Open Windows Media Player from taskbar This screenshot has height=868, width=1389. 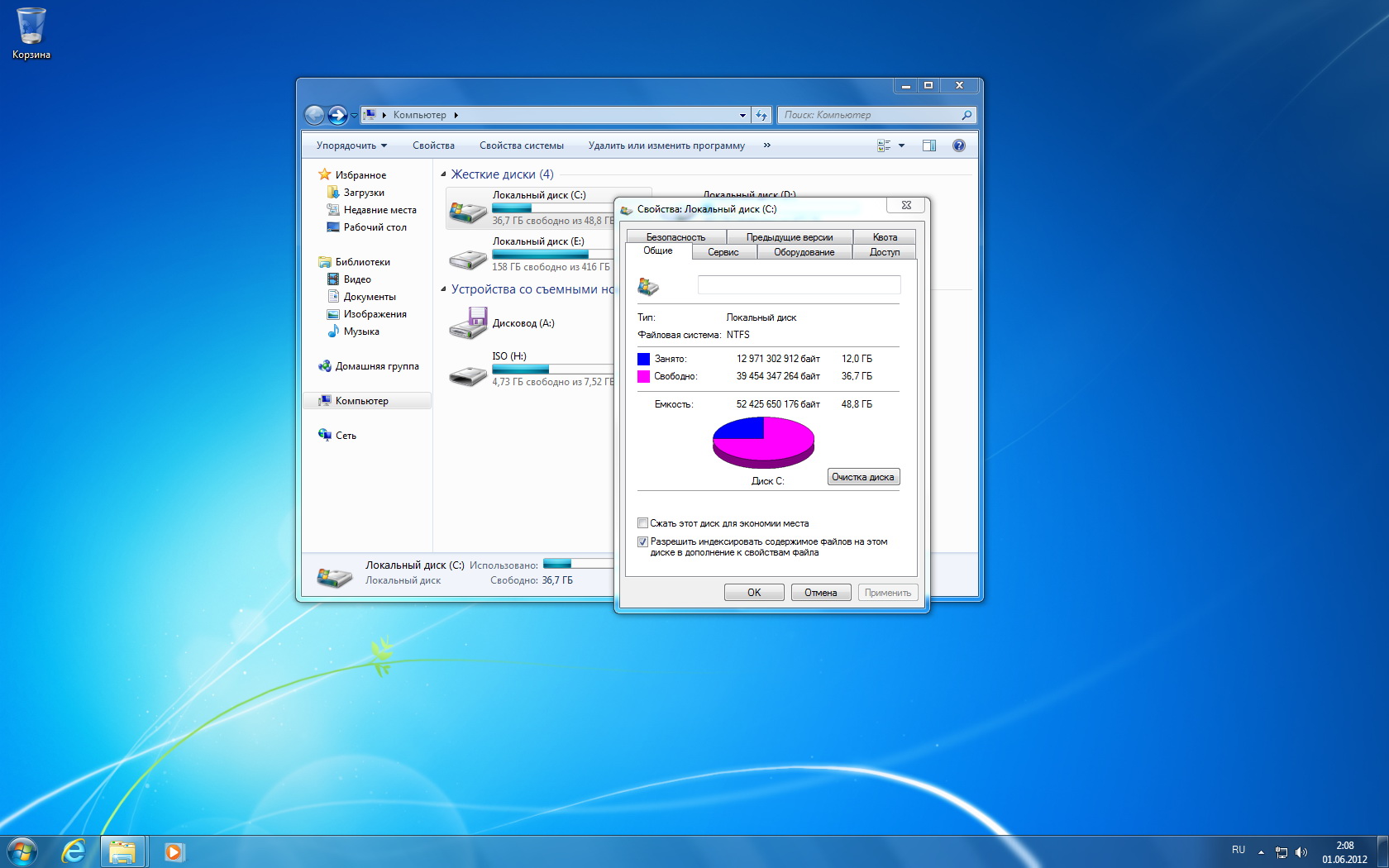174,851
